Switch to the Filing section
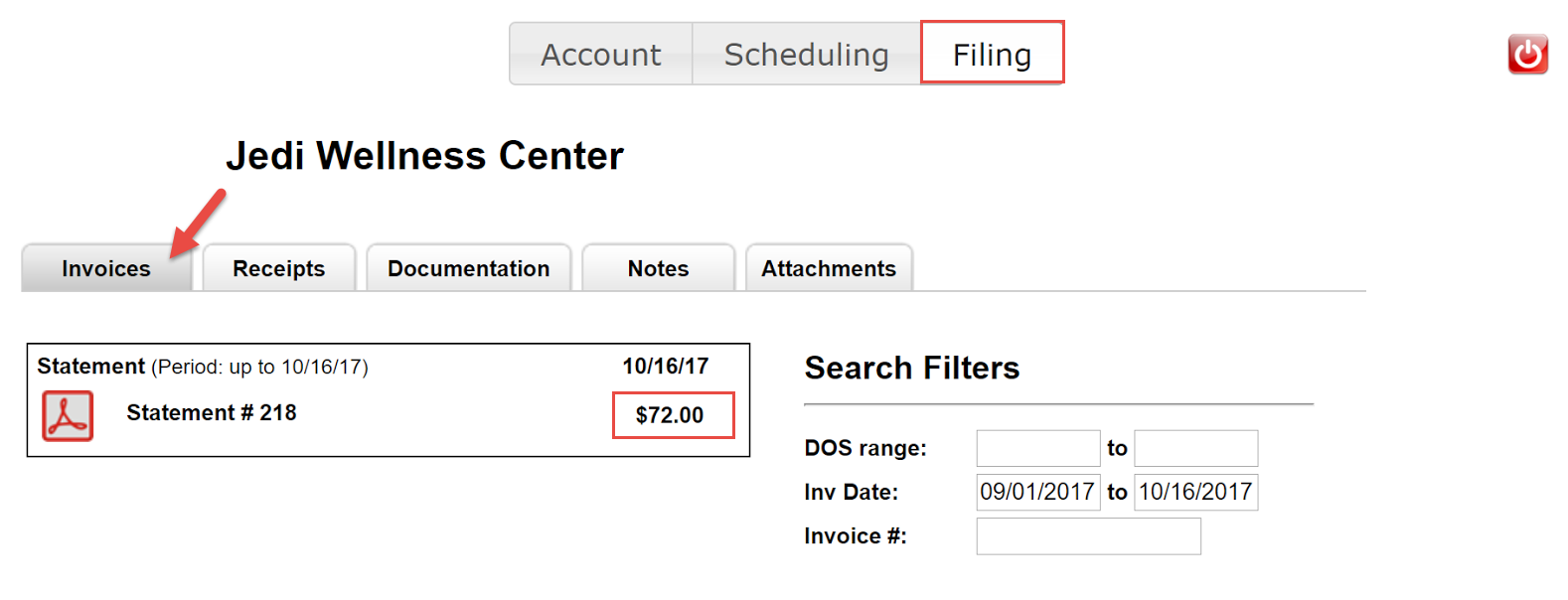 992,55
